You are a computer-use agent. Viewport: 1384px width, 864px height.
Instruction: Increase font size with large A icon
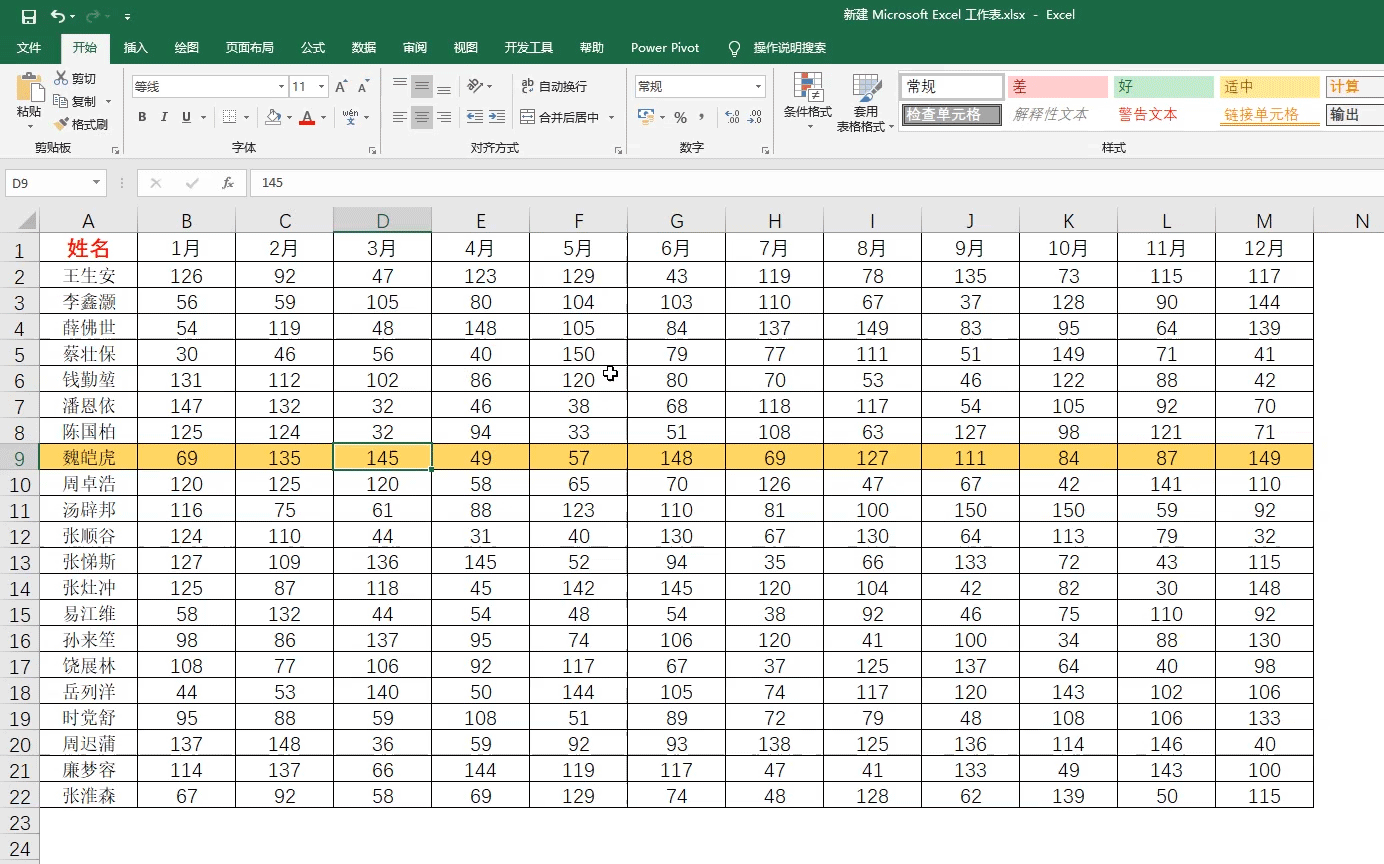click(x=342, y=87)
